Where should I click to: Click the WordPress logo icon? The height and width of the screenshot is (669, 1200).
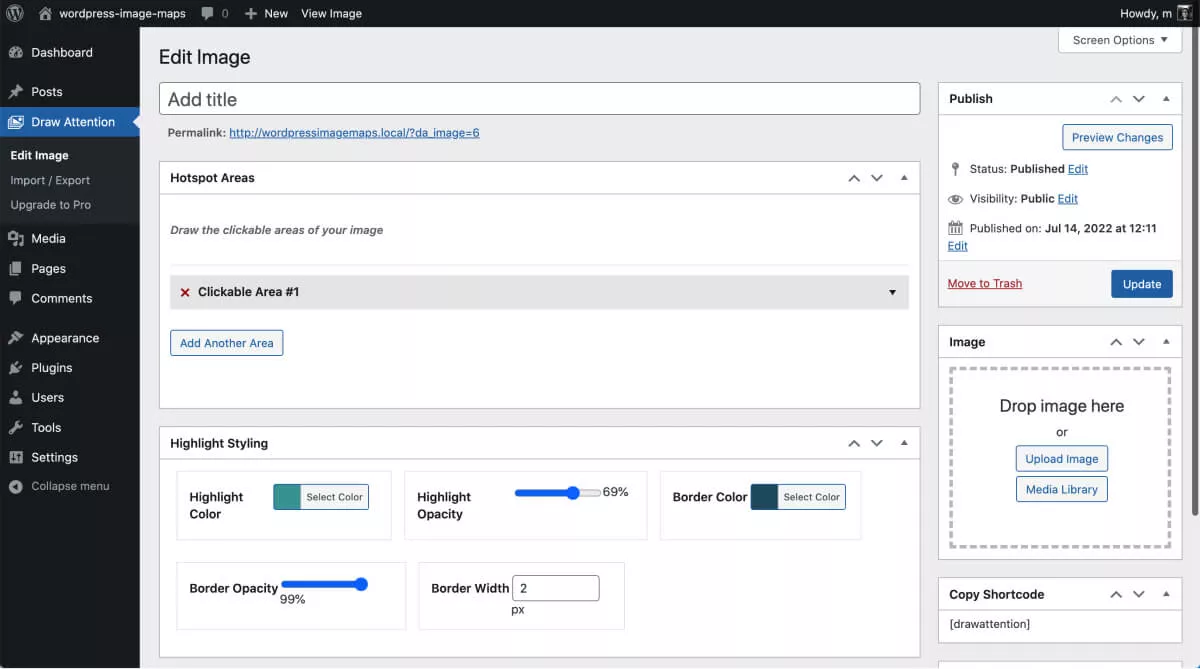tap(15, 13)
